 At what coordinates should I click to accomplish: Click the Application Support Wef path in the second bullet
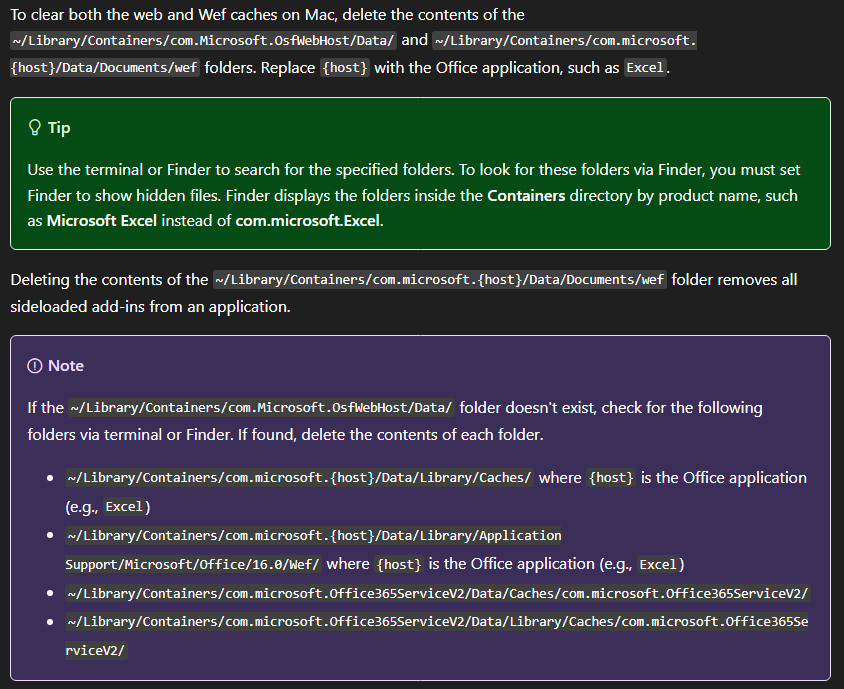[x=313, y=536]
